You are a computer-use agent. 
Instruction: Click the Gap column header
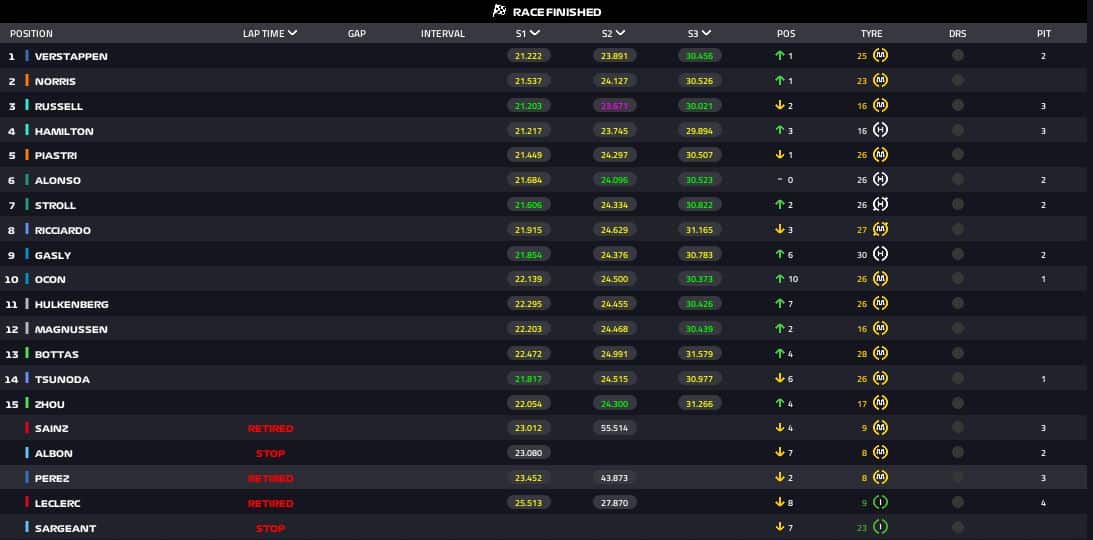pos(357,33)
